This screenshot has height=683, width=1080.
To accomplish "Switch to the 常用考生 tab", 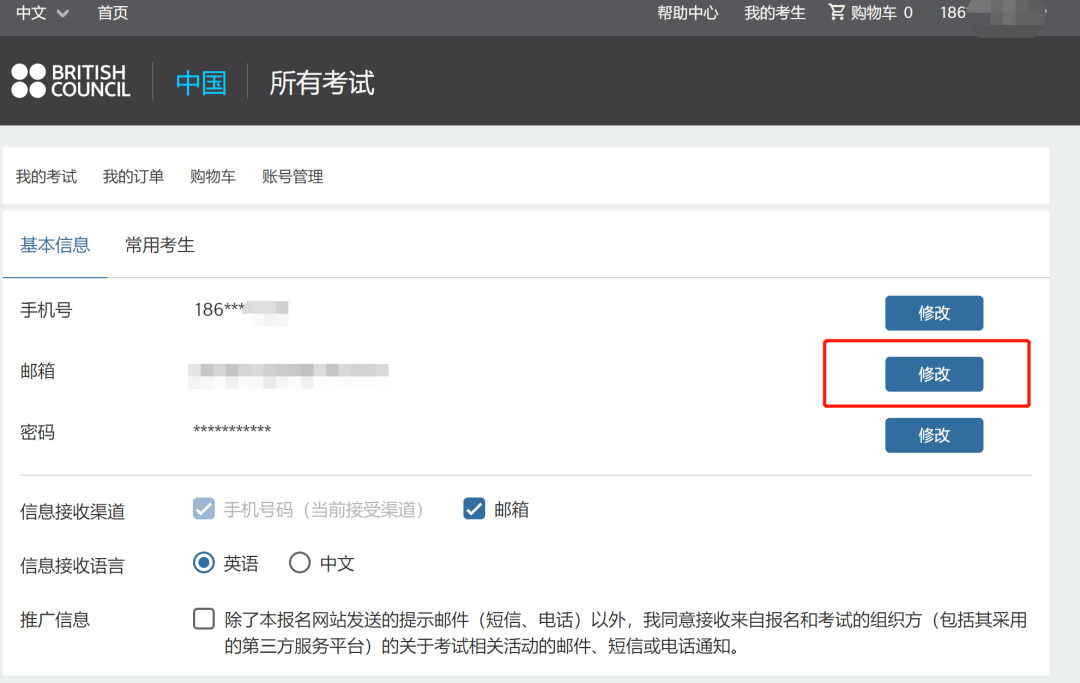I will (159, 243).
